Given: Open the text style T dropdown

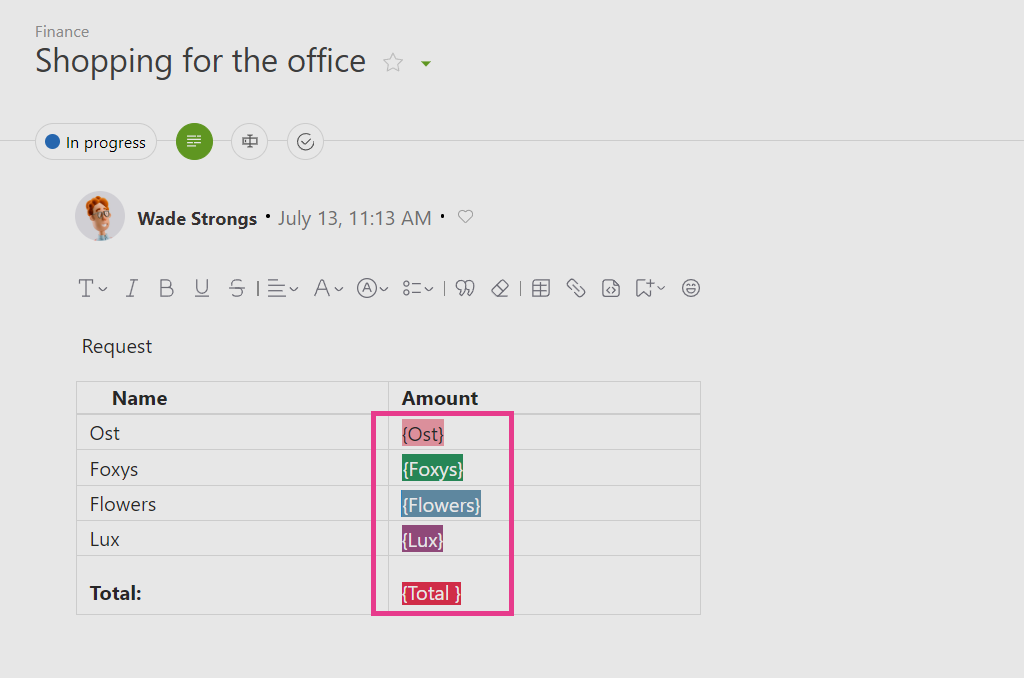Looking at the screenshot, I should [x=93, y=288].
